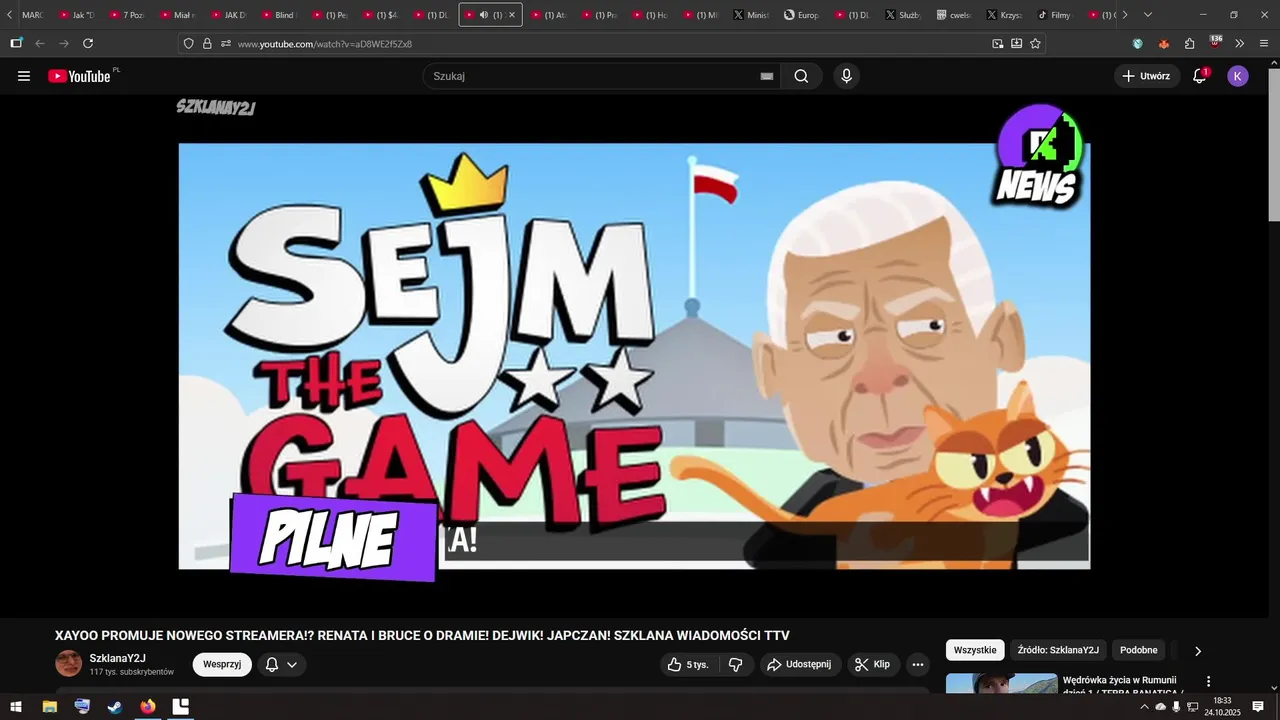Mute the playing tab via speaker icon
The image size is (1280, 720).
484,15
